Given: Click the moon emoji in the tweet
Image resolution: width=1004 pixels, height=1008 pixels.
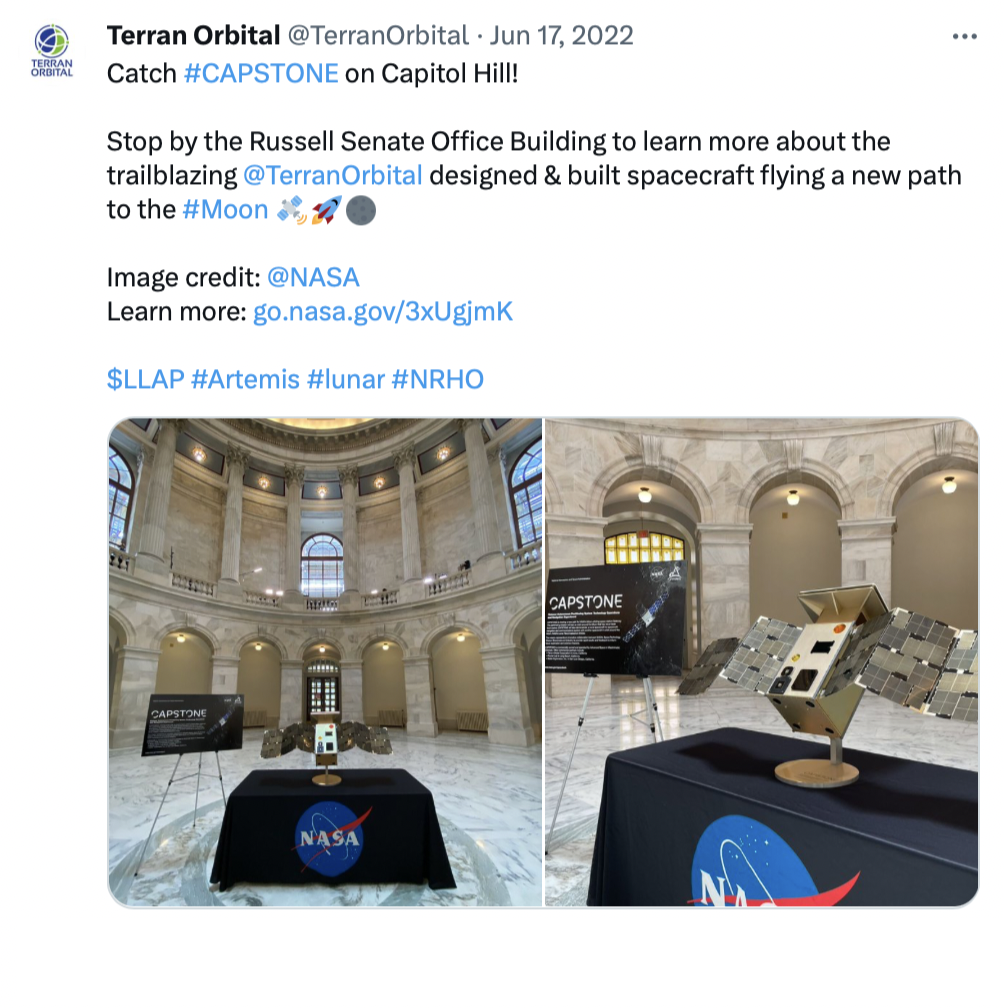Looking at the screenshot, I should click(361, 210).
